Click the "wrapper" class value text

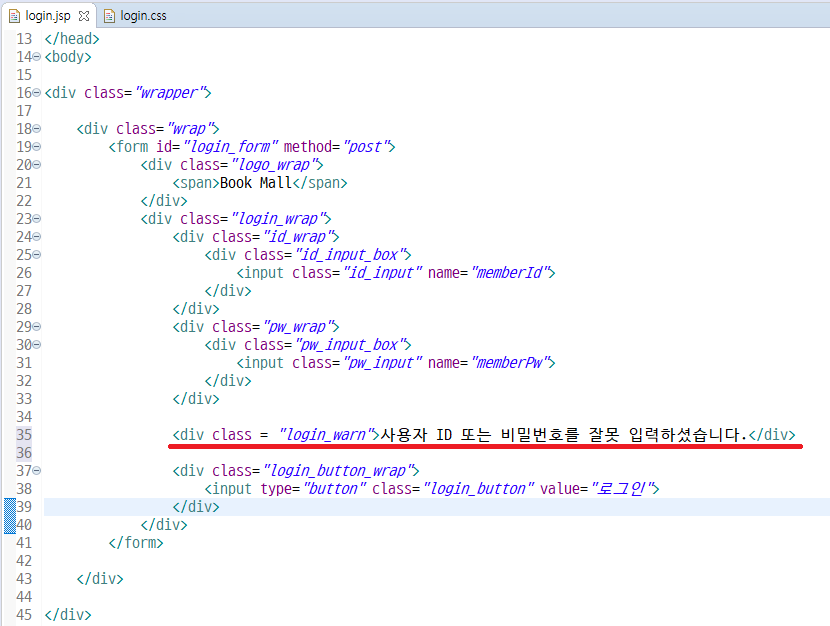(x=170, y=93)
